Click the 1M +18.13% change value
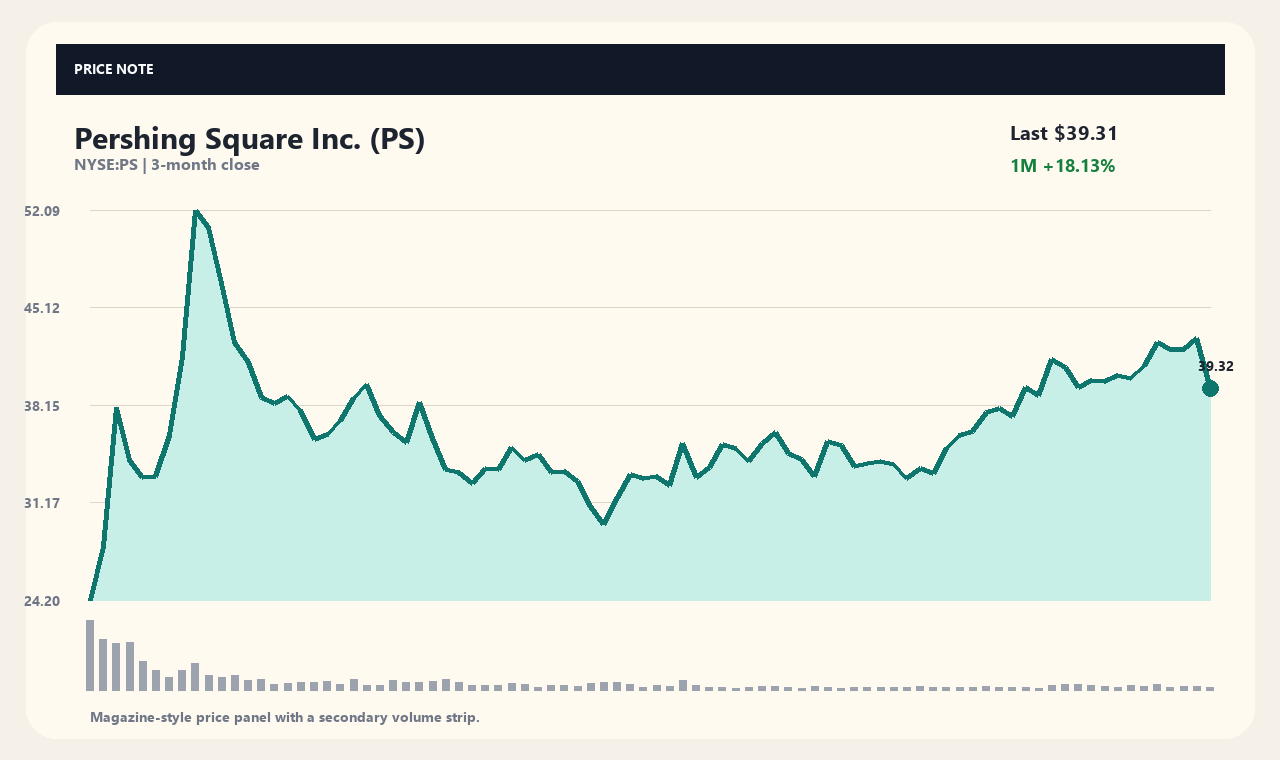This screenshot has height=760, width=1280. (1062, 166)
